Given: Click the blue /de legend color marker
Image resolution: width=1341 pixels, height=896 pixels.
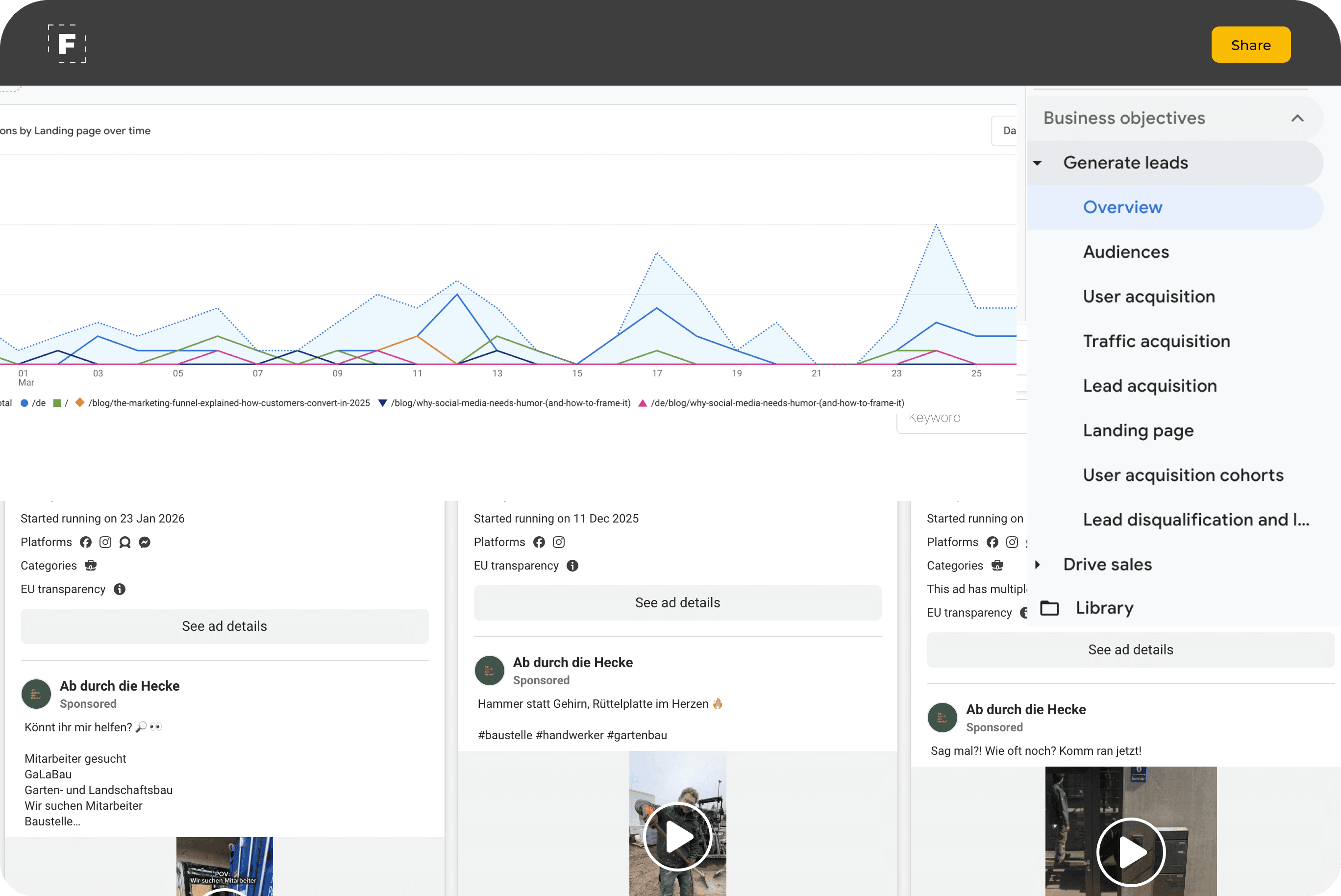Looking at the screenshot, I should click(25, 403).
